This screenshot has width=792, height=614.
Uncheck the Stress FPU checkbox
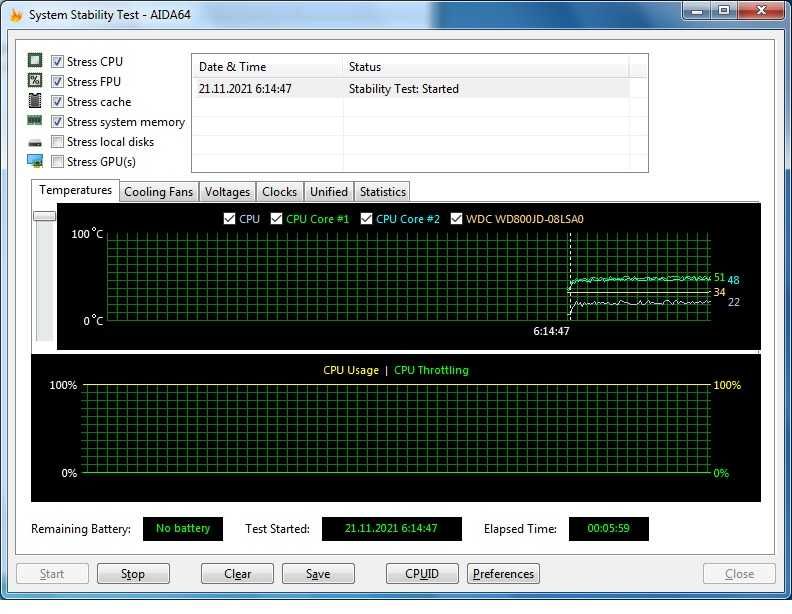(x=58, y=81)
